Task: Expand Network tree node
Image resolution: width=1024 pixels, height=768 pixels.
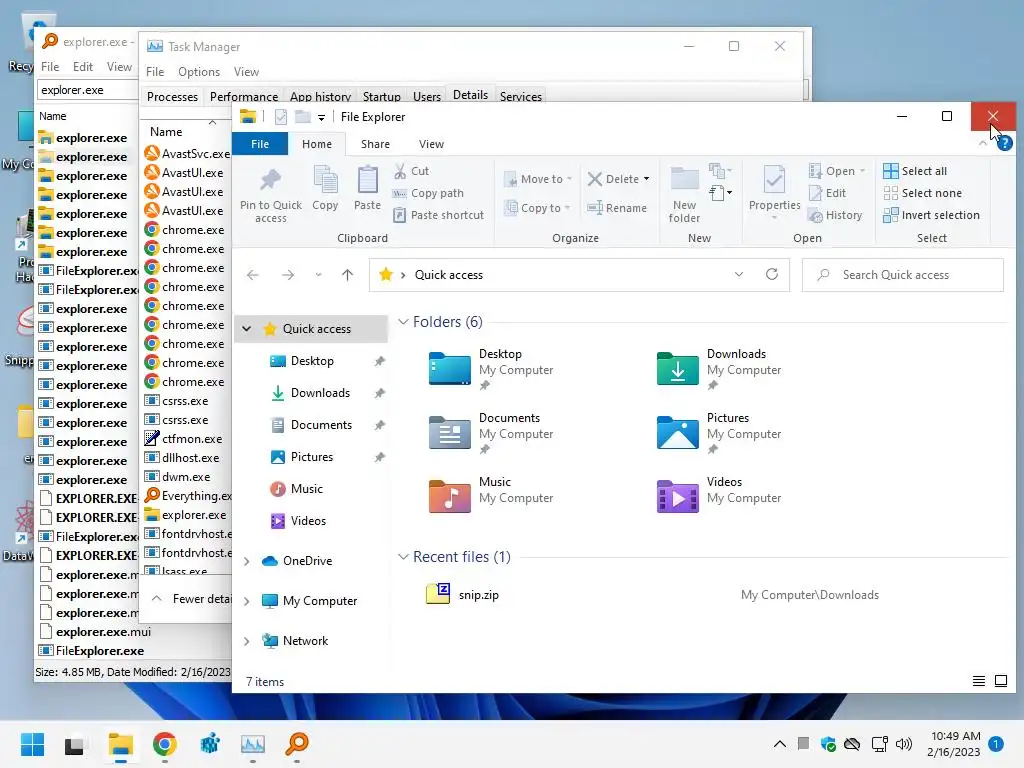Action: [x=247, y=641]
